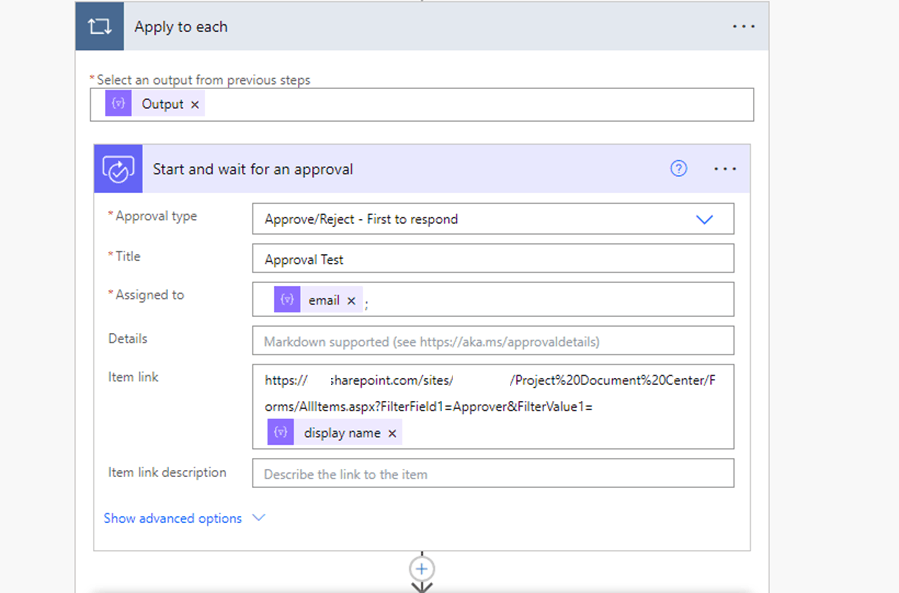Image resolution: width=899 pixels, height=593 pixels.
Task: Edit the Title field 'Approval Test'
Action: pyautogui.click(x=493, y=259)
